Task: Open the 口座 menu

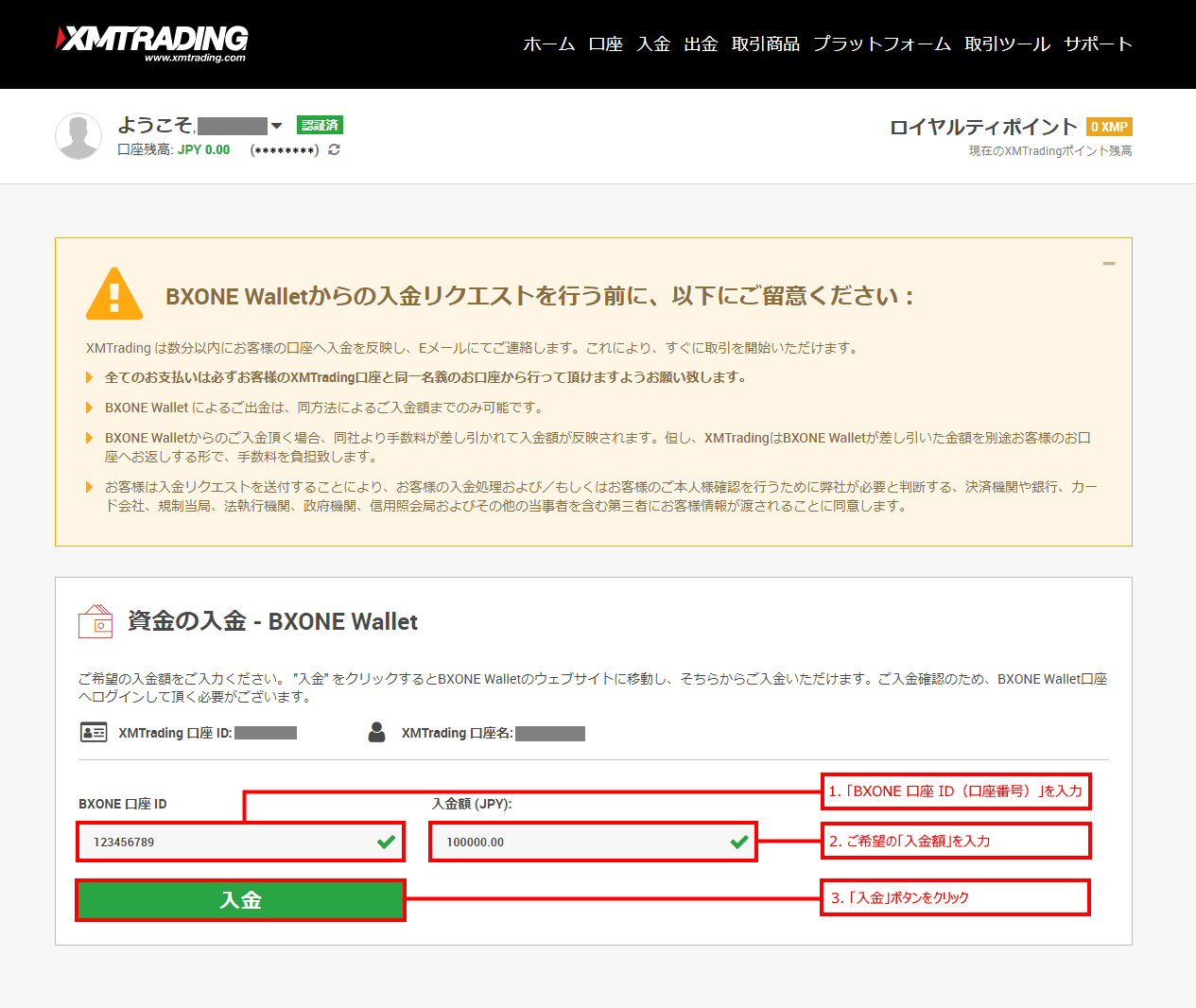Action: click(605, 44)
